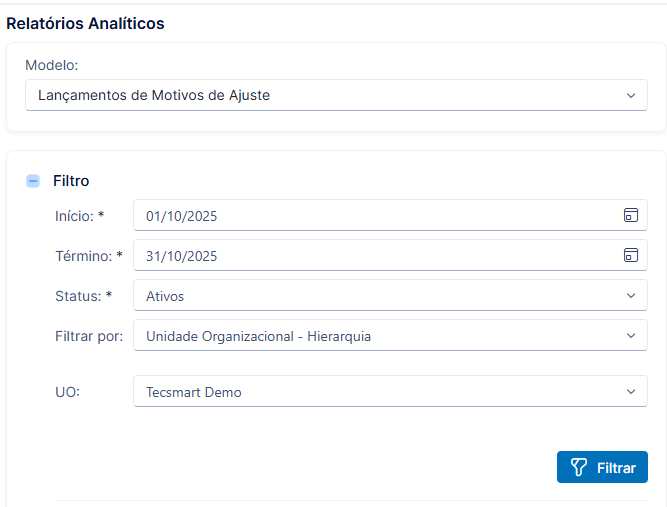Click the Filtrar button
Viewport: 667px width, 507px height.
tap(602, 467)
